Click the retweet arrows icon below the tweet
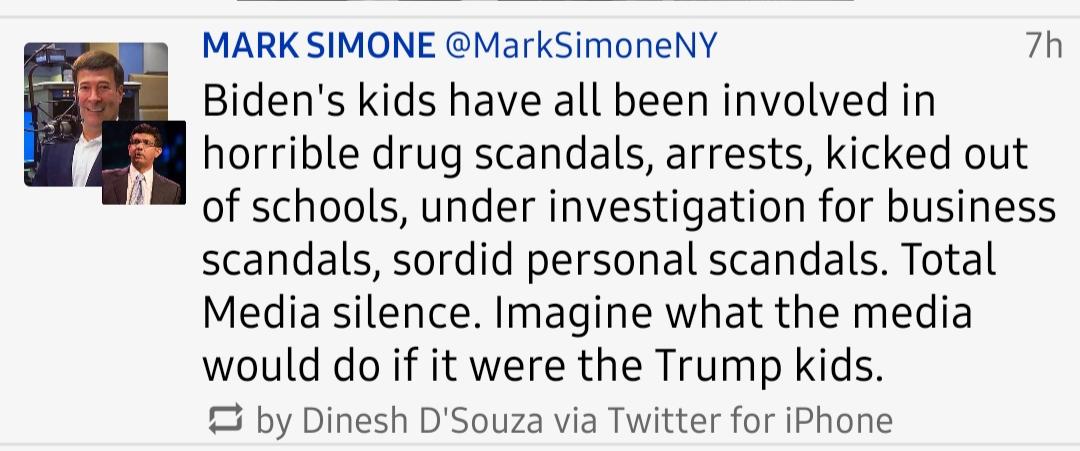This screenshot has height=451, width=1080. click(x=225, y=419)
